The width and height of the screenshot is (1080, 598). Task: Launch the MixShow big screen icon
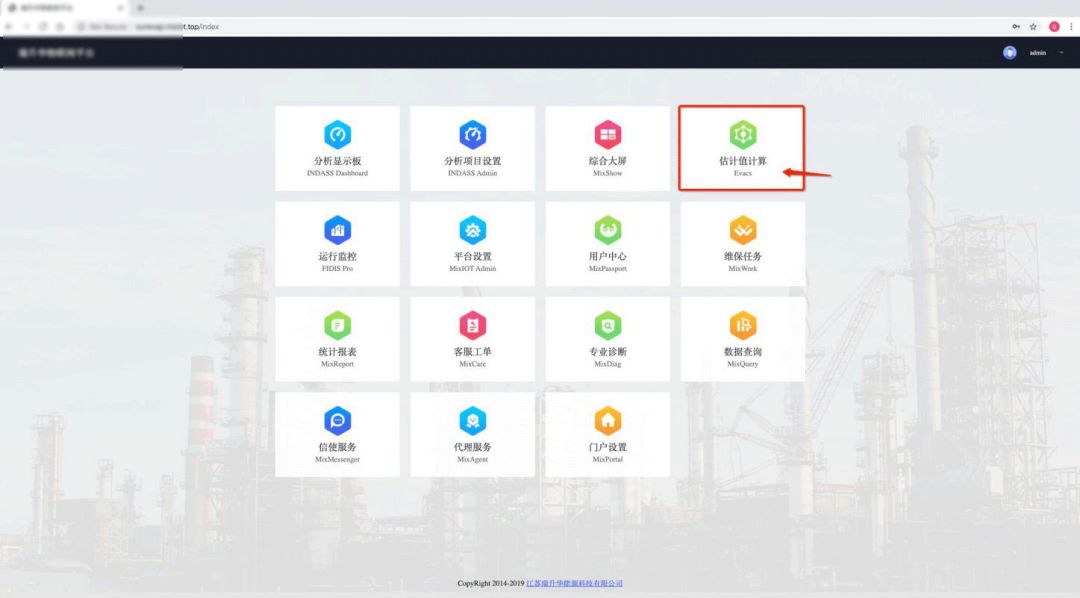(x=607, y=135)
